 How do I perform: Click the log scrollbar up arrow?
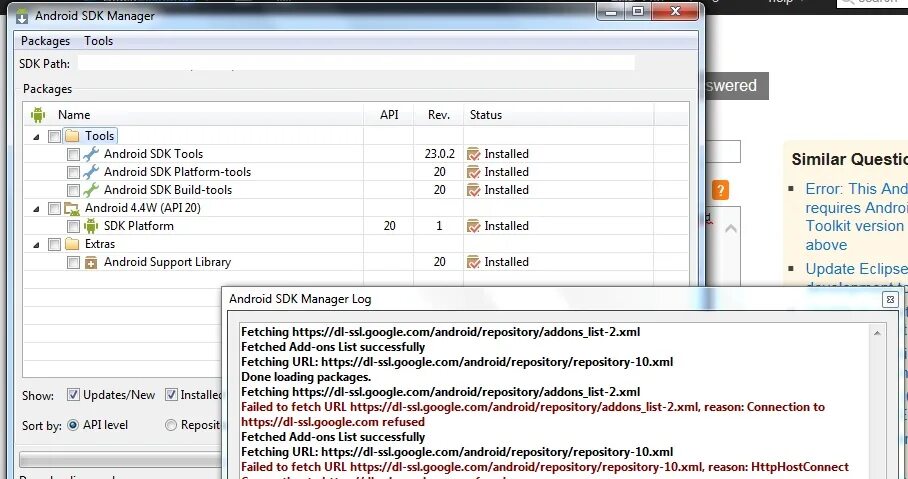(x=877, y=333)
